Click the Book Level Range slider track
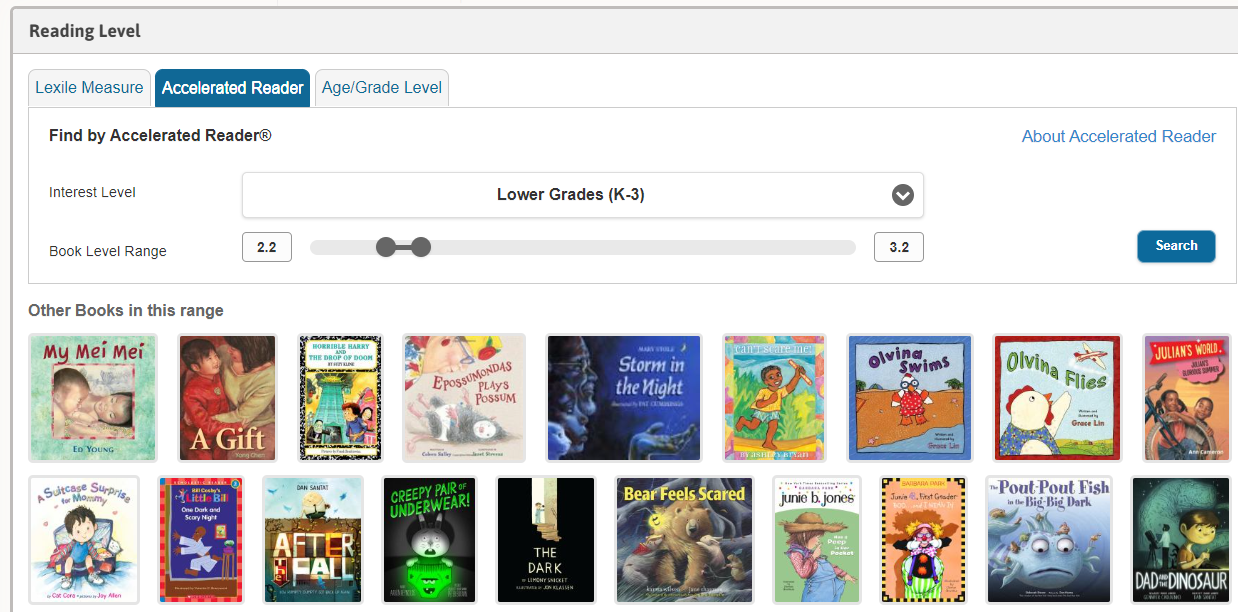 pyautogui.click(x=583, y=247)
